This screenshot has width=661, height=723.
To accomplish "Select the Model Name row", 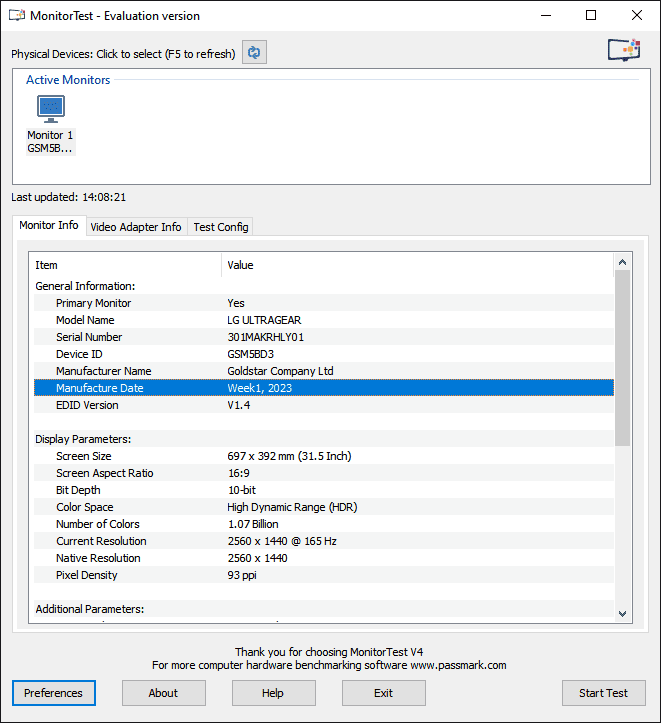I will pos(324,320).
